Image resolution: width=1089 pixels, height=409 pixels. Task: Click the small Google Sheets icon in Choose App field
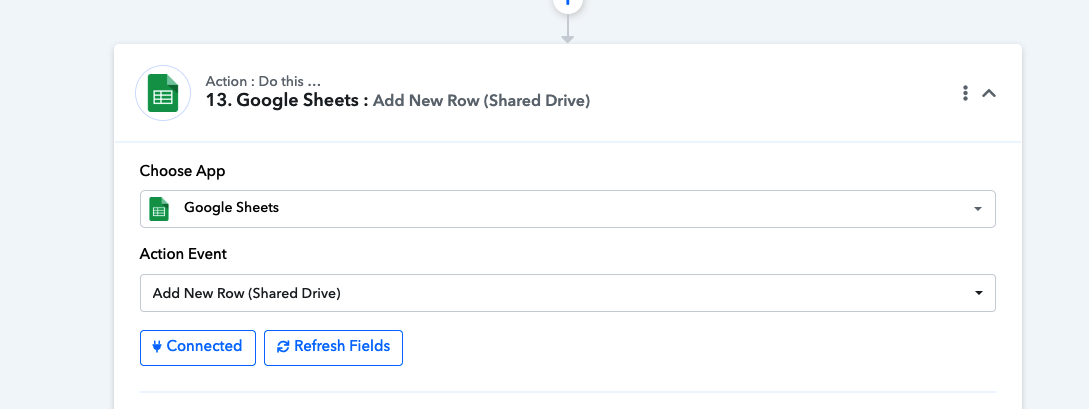pyautogui.click(x=160, y=208)
